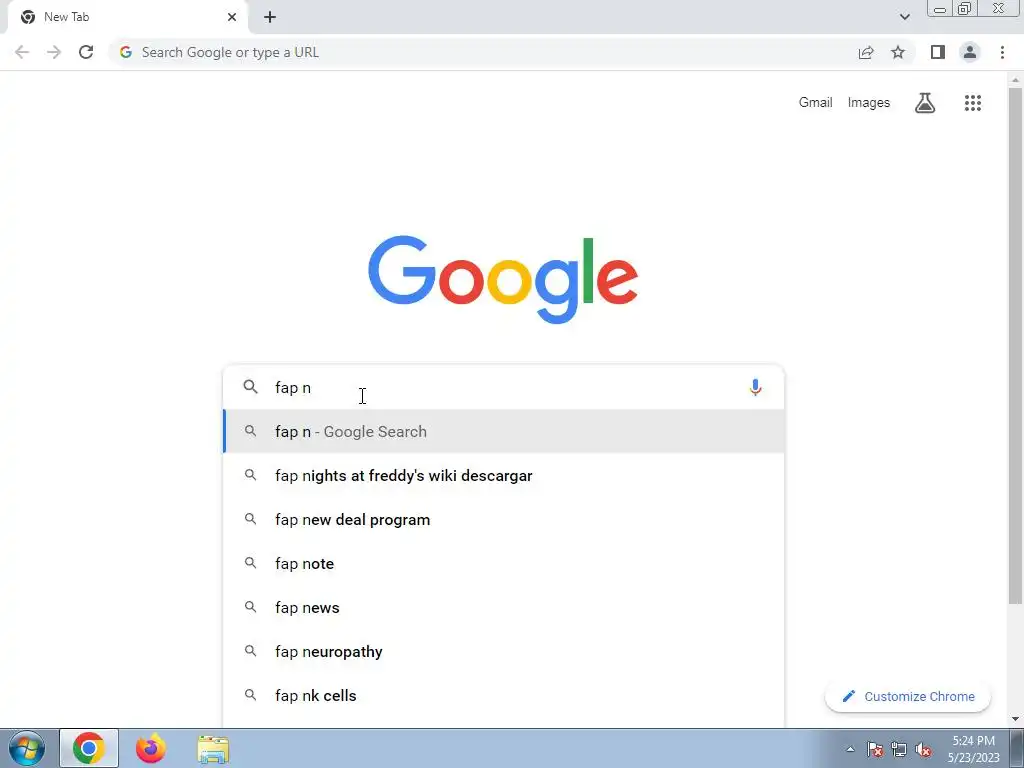Select 'fap new deal program' suggestion
Viewport: 1024px width, 768px height.
pyautogui.click(x=504, y=520)
